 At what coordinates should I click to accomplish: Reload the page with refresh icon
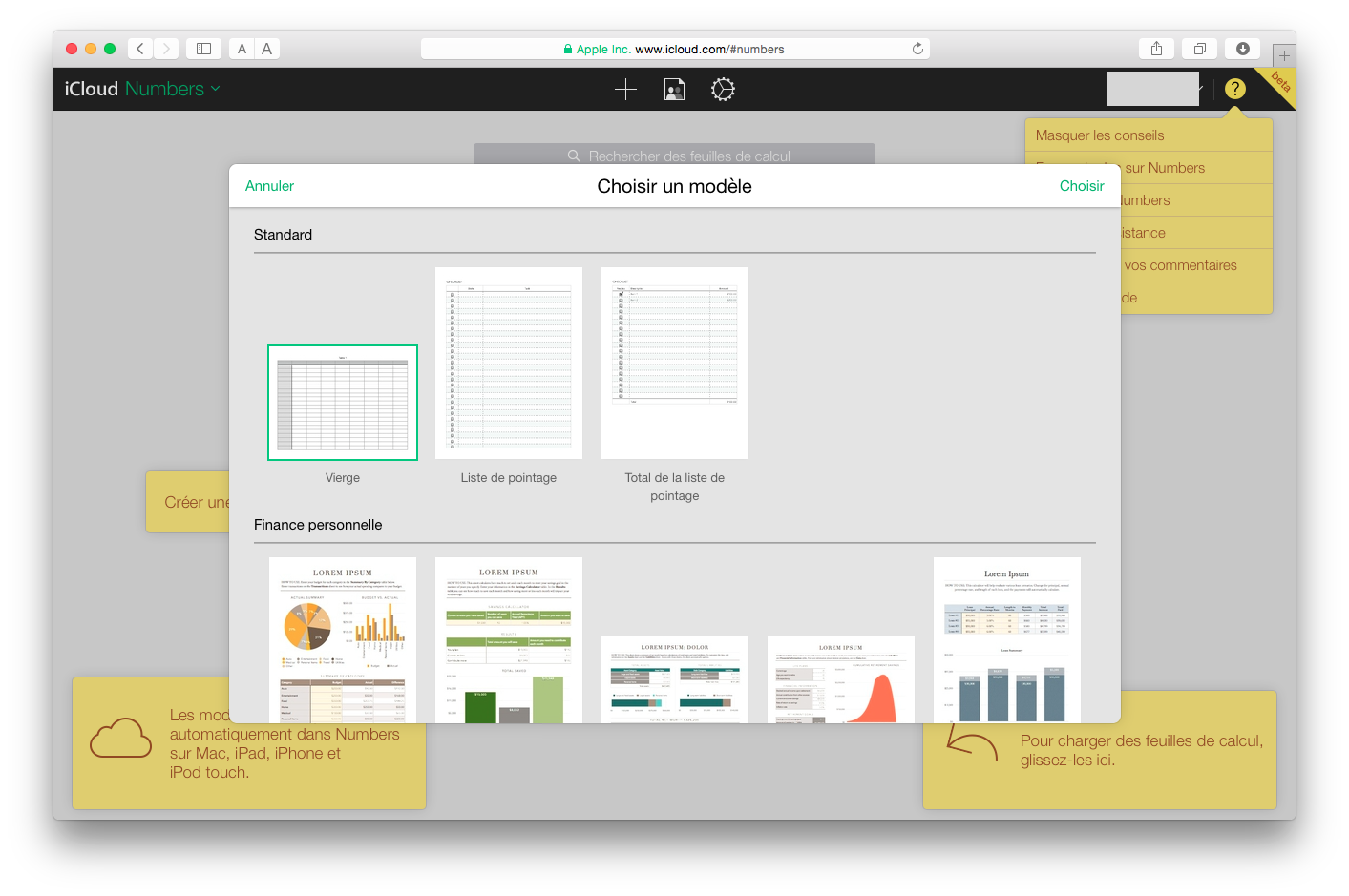click(917, 49)
